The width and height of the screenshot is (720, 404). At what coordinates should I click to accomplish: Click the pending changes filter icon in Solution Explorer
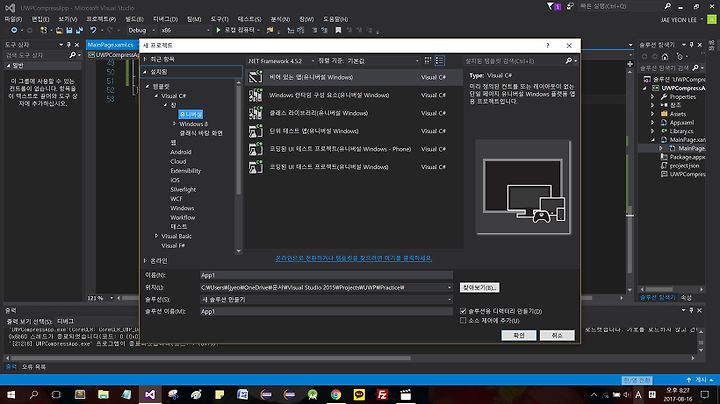(680, 56)
